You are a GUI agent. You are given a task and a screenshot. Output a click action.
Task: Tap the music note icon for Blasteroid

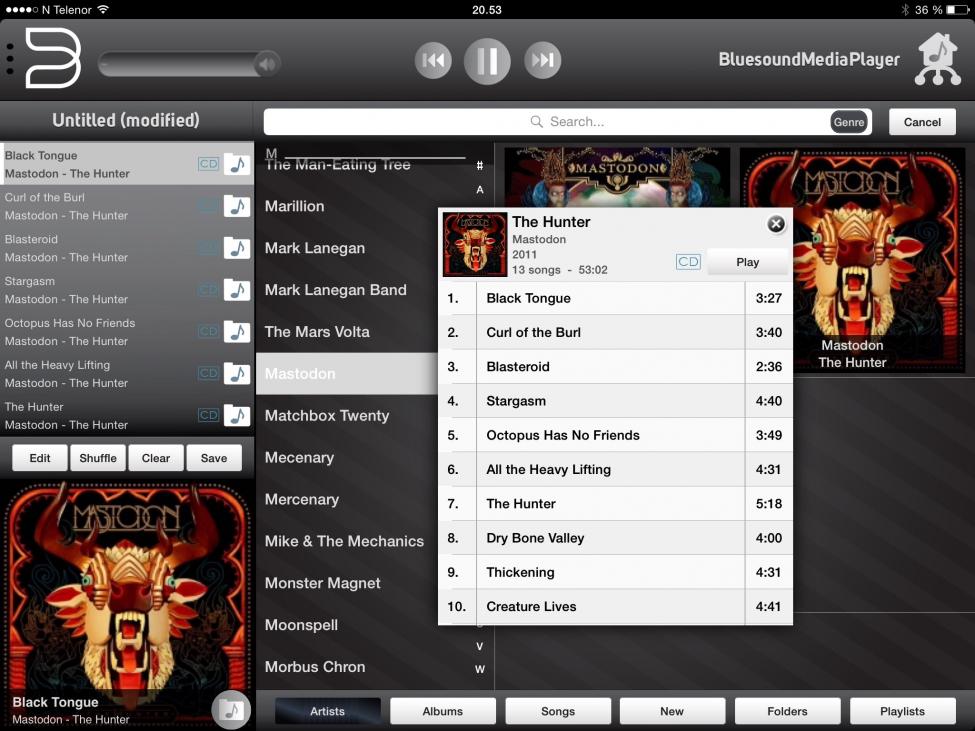237,248
